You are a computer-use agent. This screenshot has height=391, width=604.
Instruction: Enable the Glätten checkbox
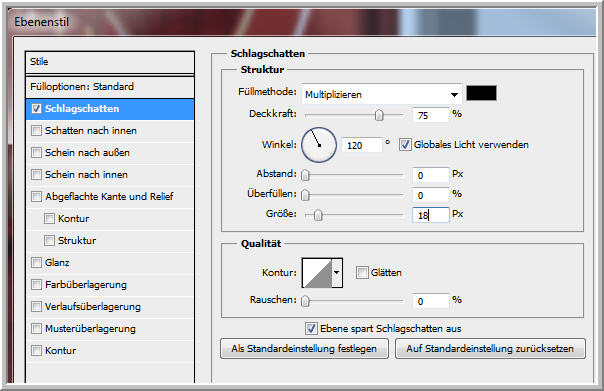tap(362, 273)
